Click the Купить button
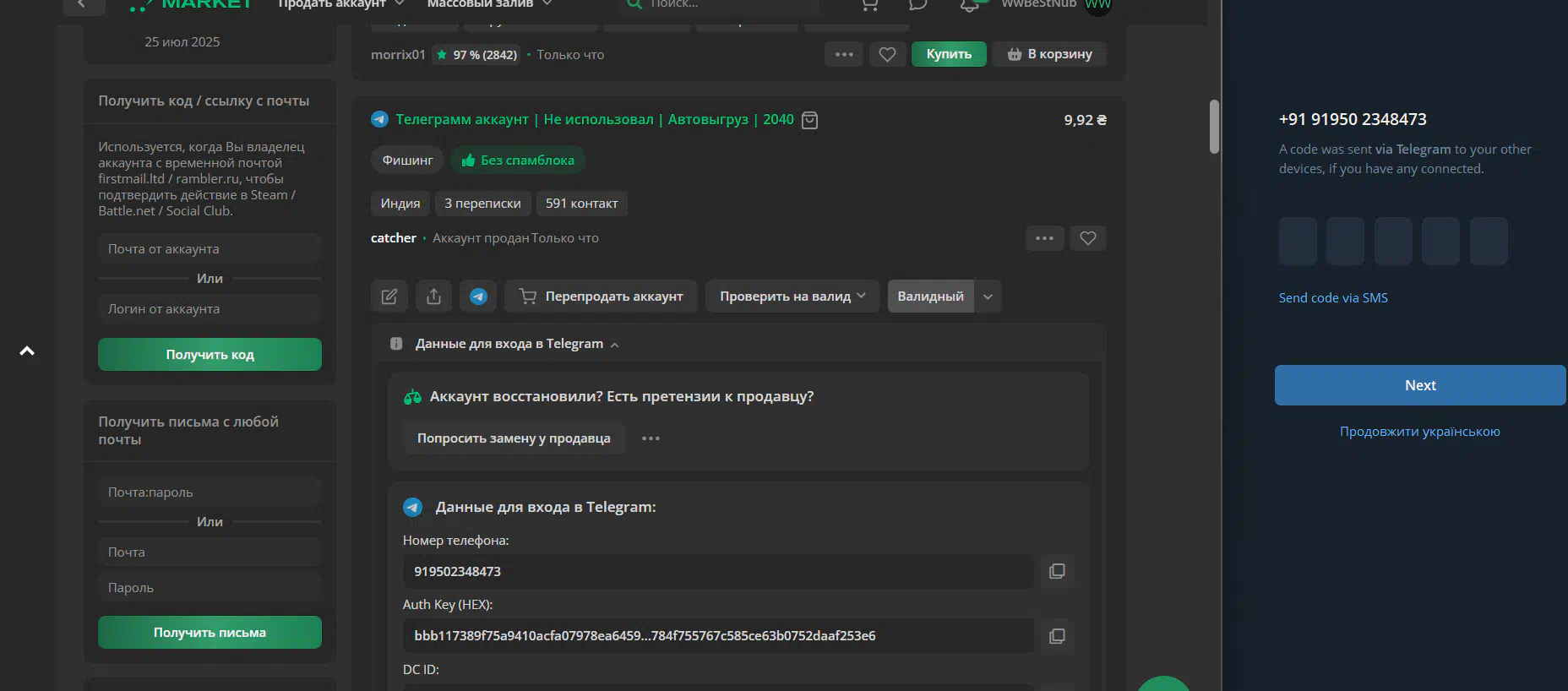This screenshot has width=1568, height=691. 949,54
